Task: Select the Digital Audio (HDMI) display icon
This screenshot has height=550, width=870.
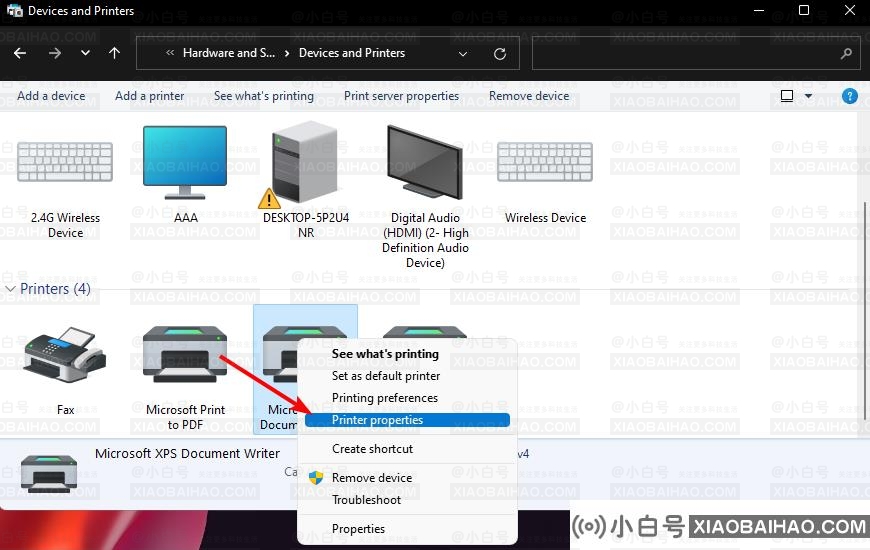Action: coord(425,162)
